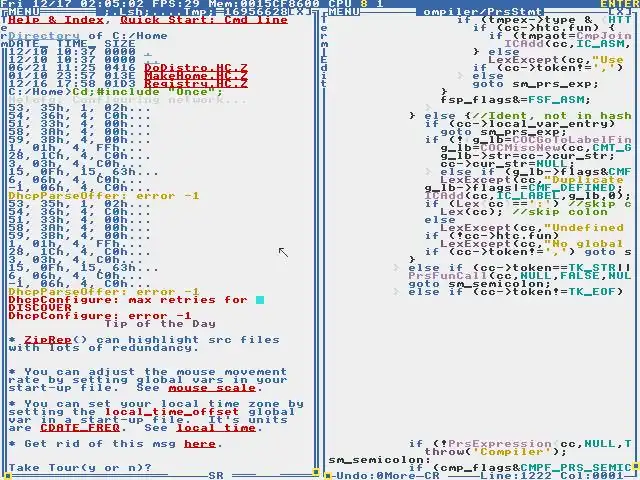Open the local_time_offset link

(x=172, y=412)
